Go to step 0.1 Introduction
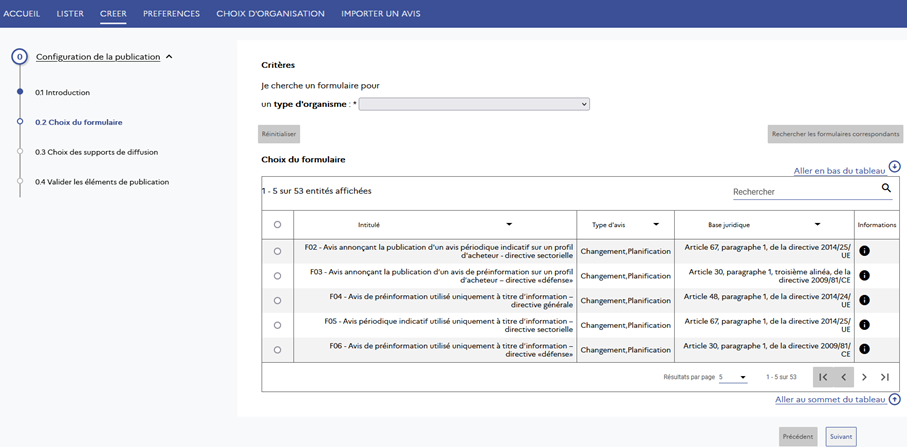 [x=62, y=93]
